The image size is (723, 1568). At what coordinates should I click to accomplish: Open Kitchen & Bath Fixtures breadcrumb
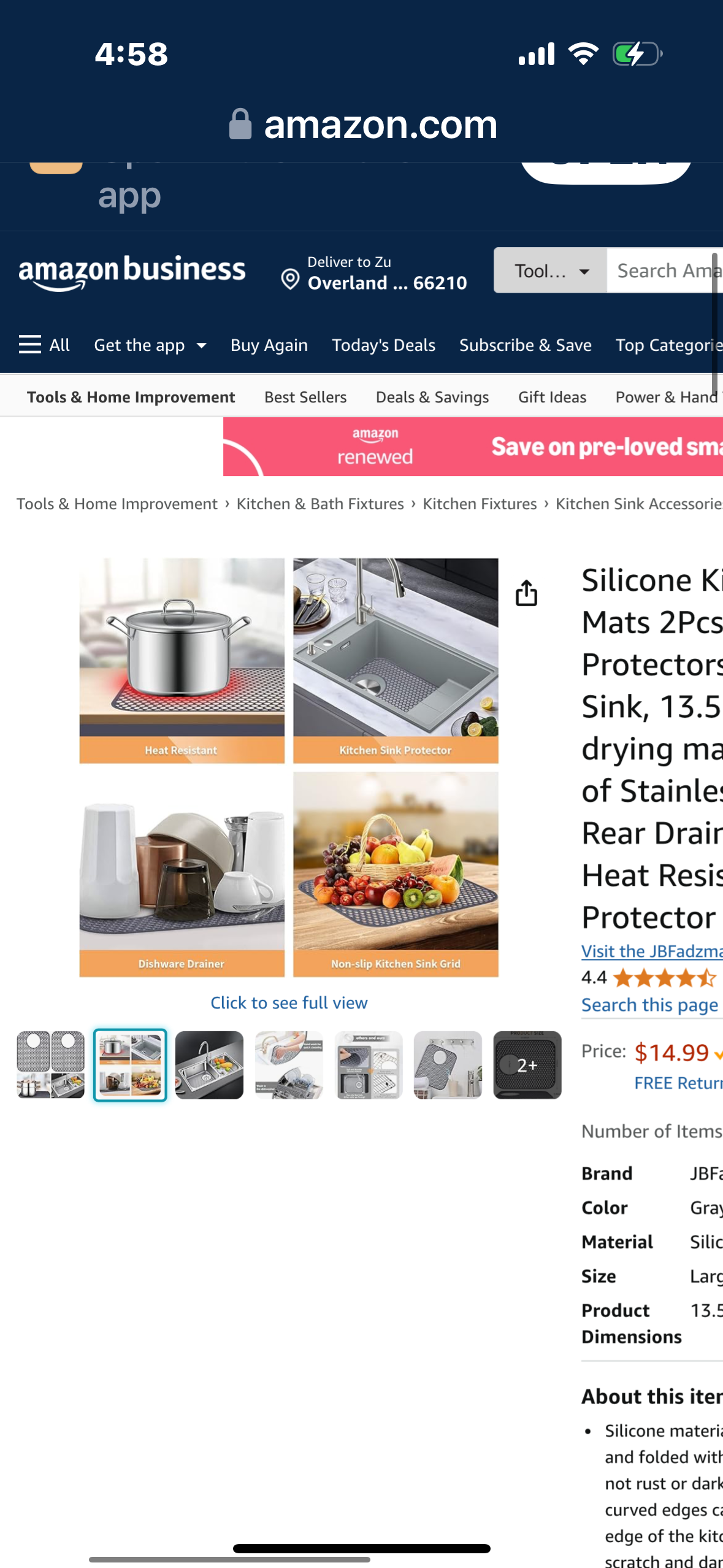point(320,504)
